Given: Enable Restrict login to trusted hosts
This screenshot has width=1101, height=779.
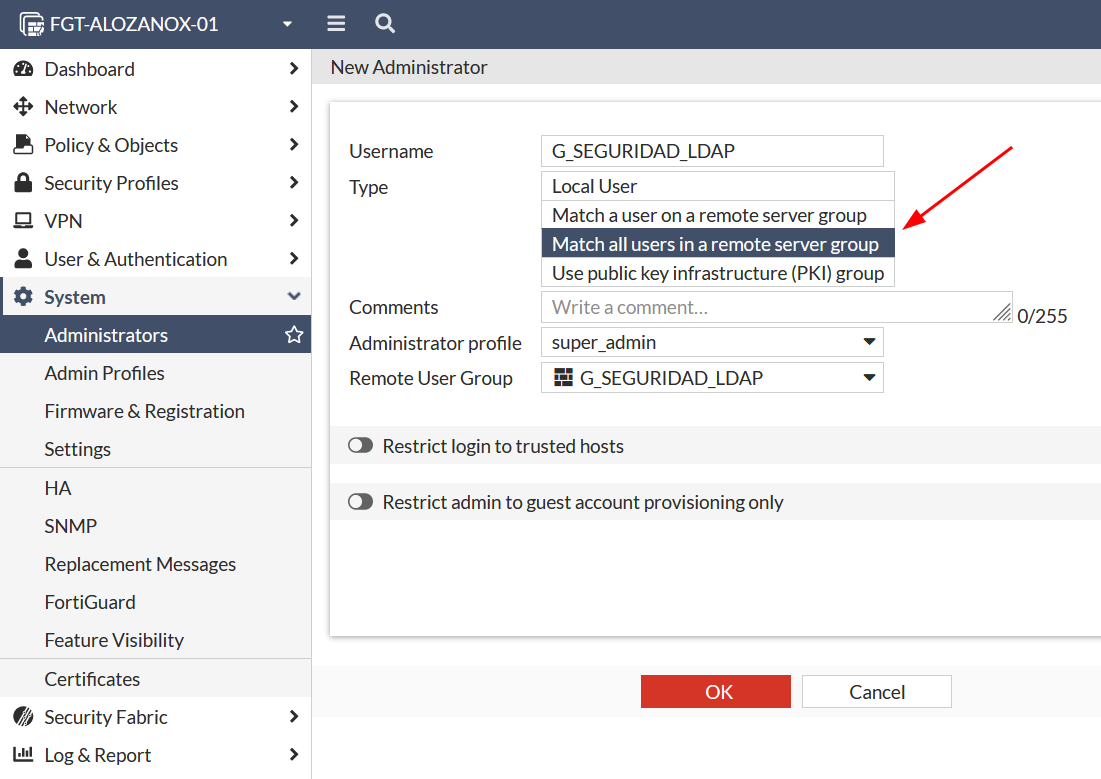Looking at the screenshot, I should (x=360, y=446).
